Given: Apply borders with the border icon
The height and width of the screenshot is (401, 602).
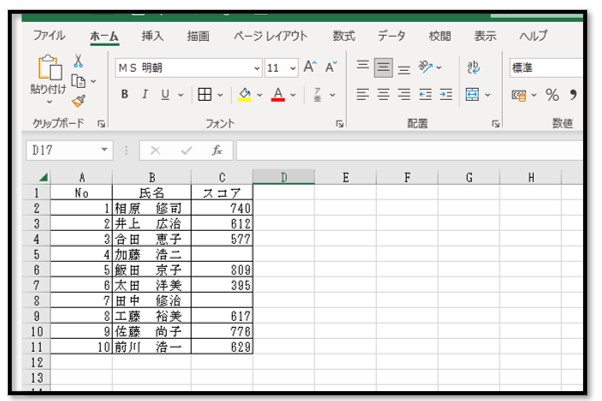Looking at the screenshot, I should 205,94.
